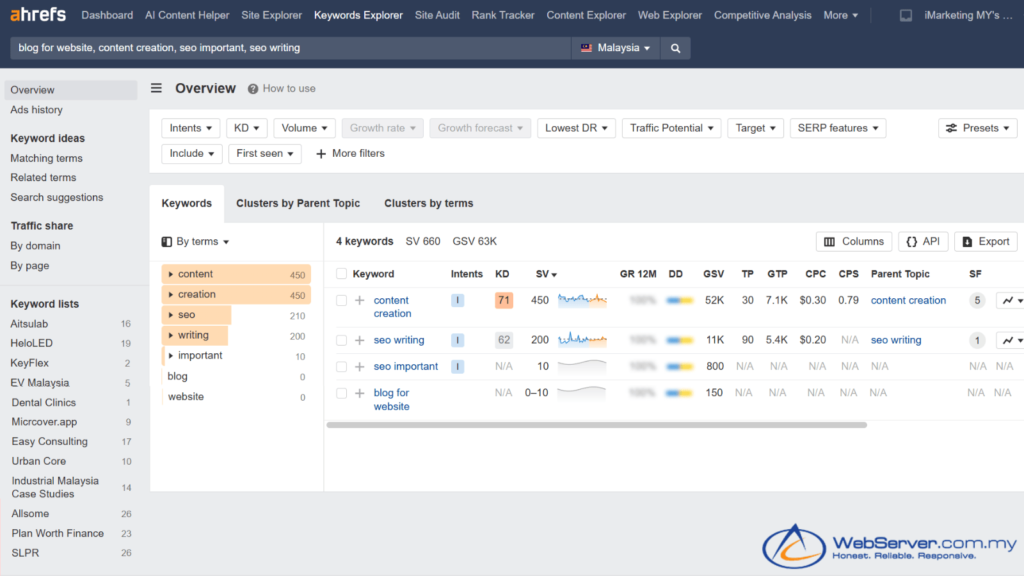
Task: Click the Export button
Action: coord(985,242)
